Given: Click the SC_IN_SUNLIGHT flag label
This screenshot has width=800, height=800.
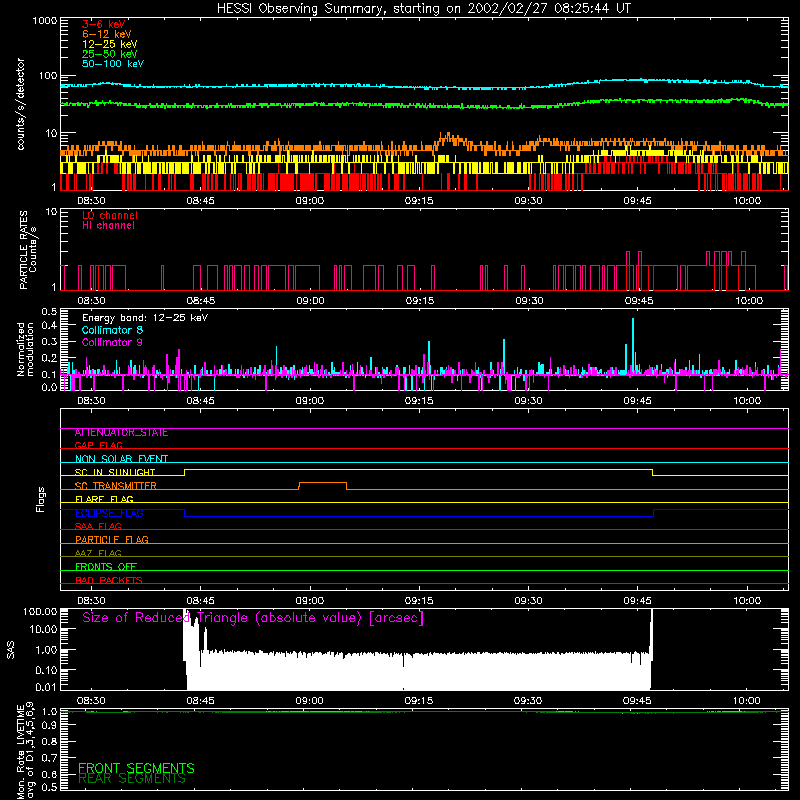Looking at the screenshot, I should [x=115, y=472].
